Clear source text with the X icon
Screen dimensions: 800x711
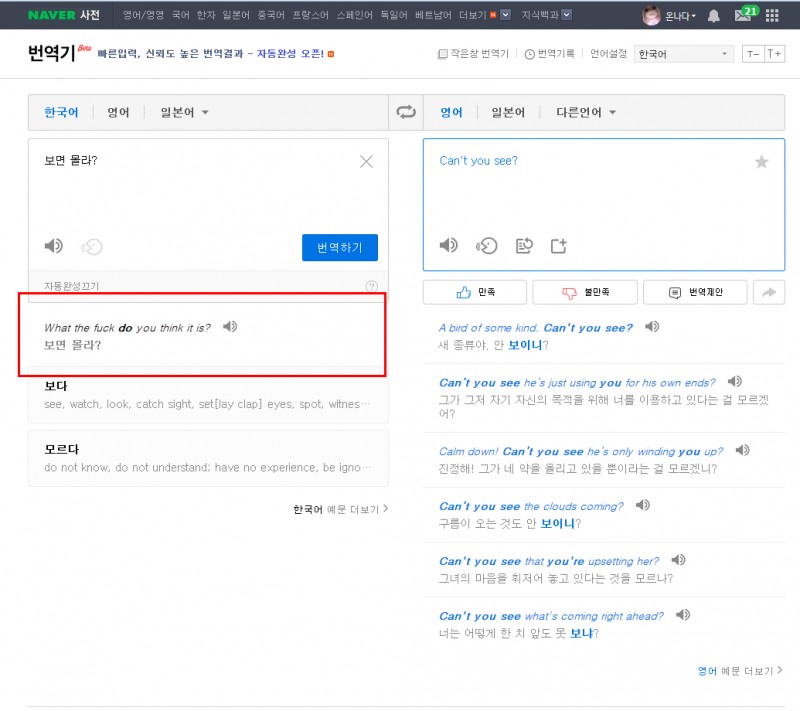coord(366,162)
